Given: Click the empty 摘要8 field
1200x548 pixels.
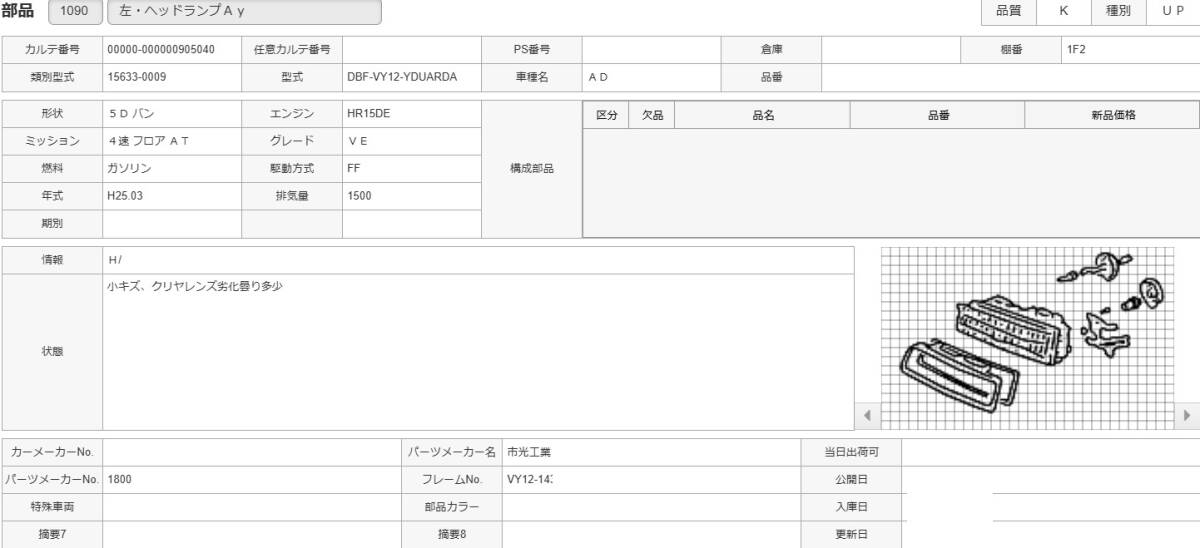Looking at the screenshot, I should click(652, 534).
